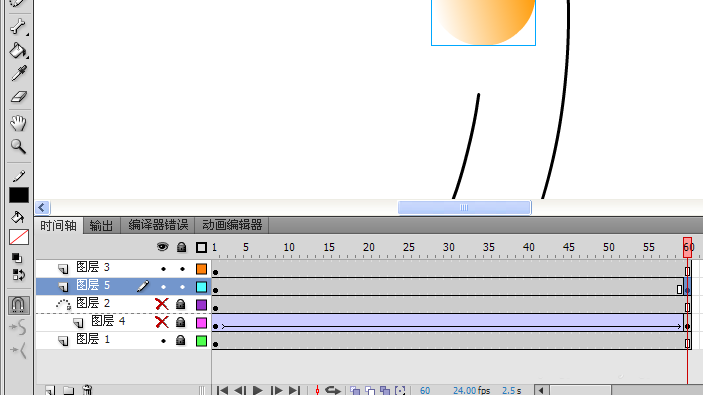Toggle lock dot of 图层 5
The height and width of the screenshot is (395, 703).
pos(182,287)
